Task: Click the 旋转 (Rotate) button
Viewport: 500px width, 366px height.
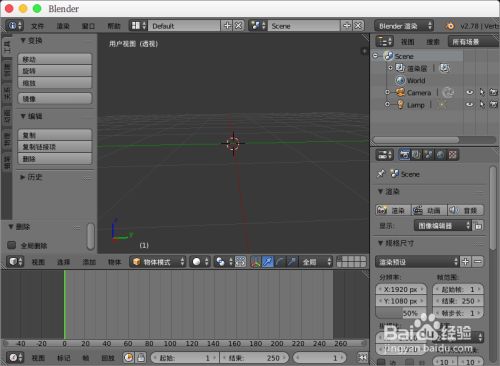Action: coord(55,71)
